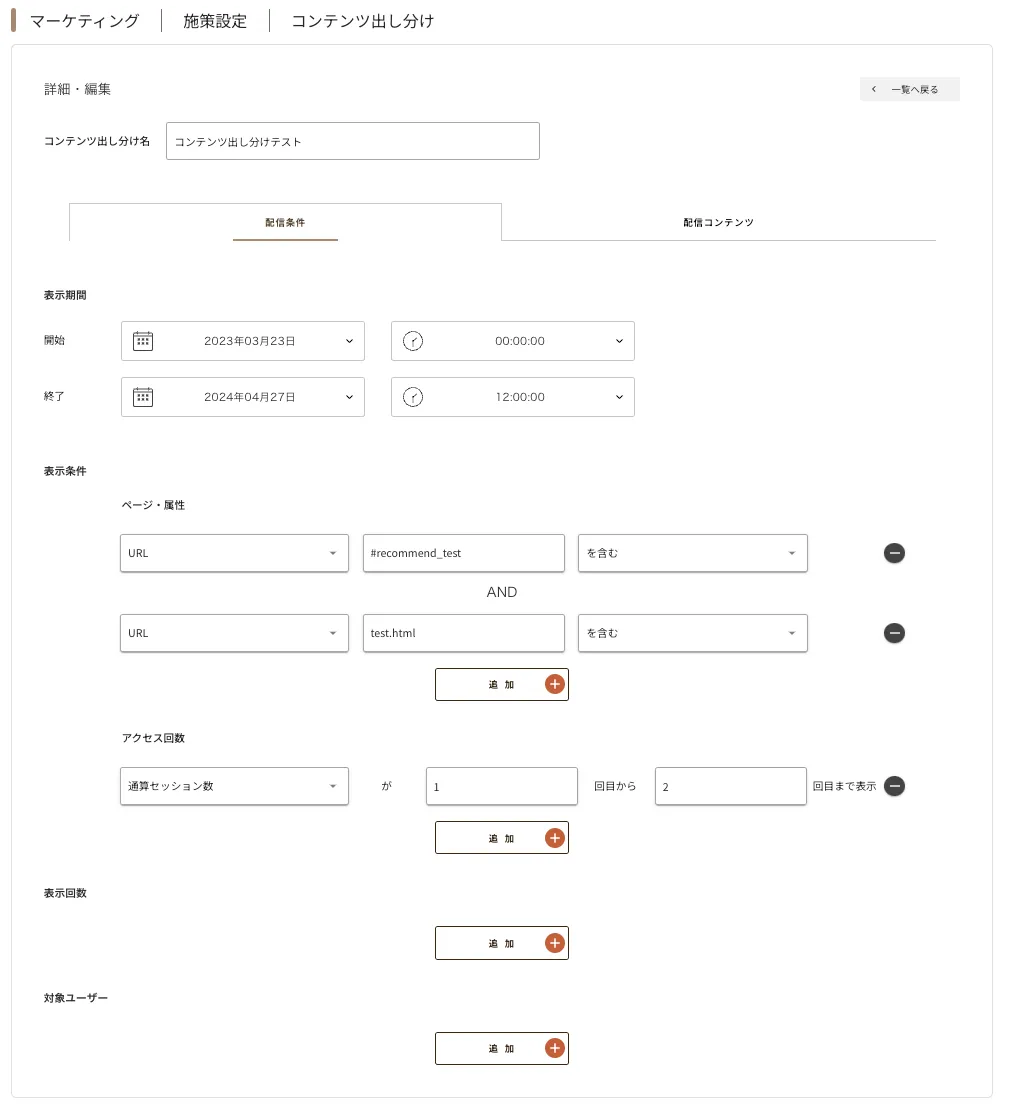Click #recommend_test value field
The width and height of the screenshot is (1009, 1110).
[464, 553]
